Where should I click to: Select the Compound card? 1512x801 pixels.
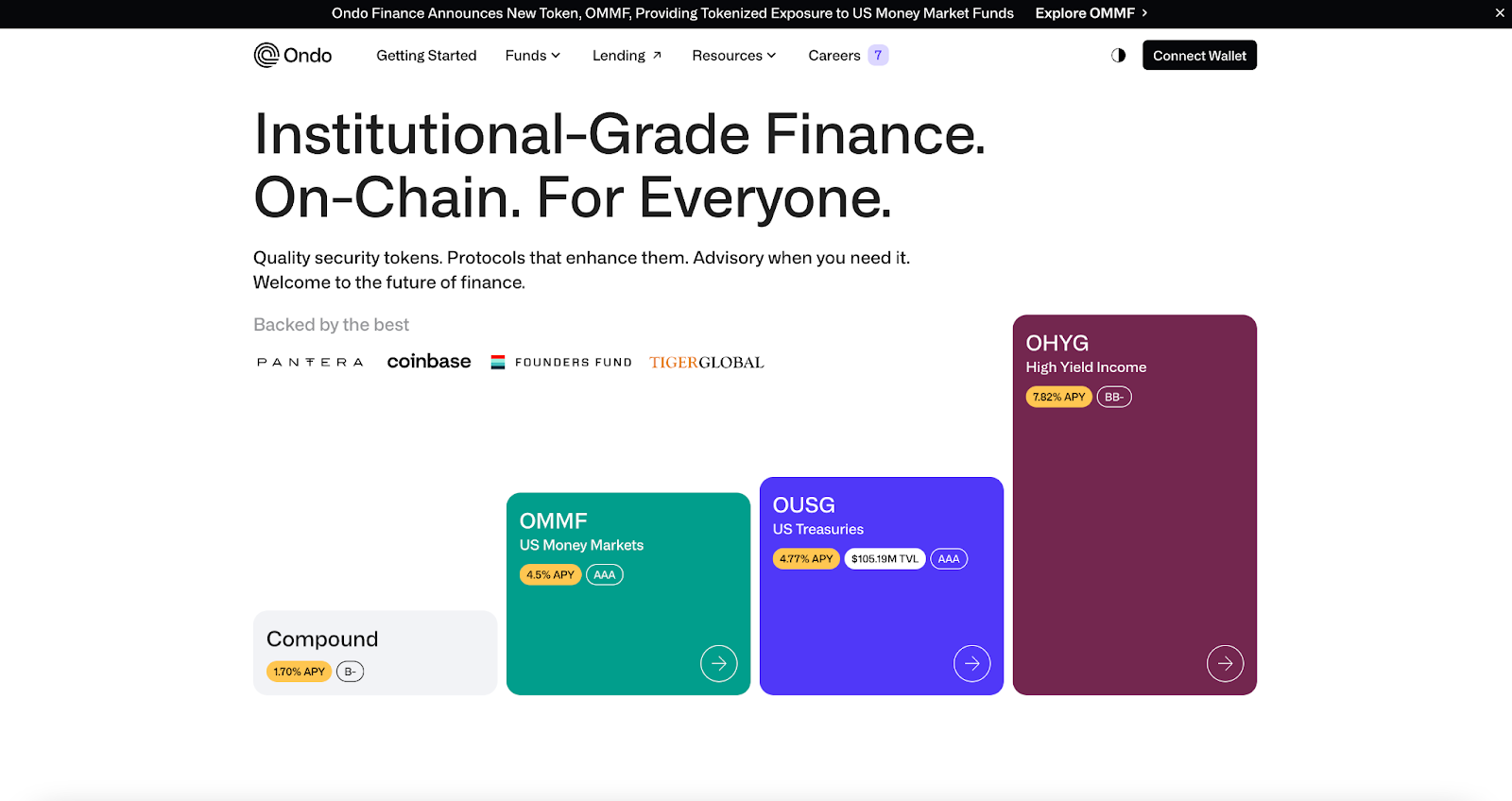coord(375,653)
